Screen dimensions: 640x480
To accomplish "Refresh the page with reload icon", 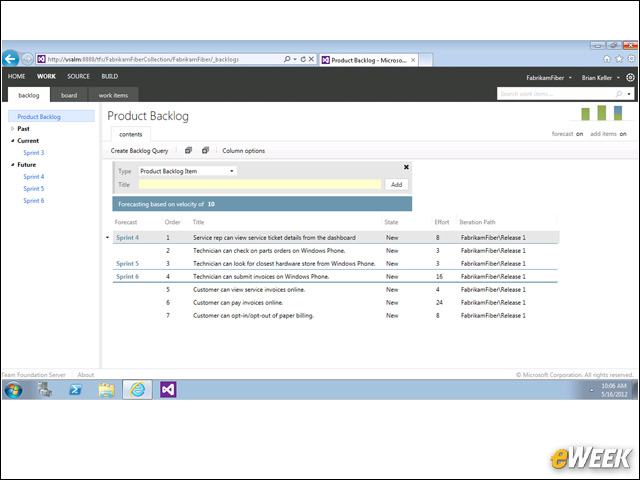I will pos(303,59).
